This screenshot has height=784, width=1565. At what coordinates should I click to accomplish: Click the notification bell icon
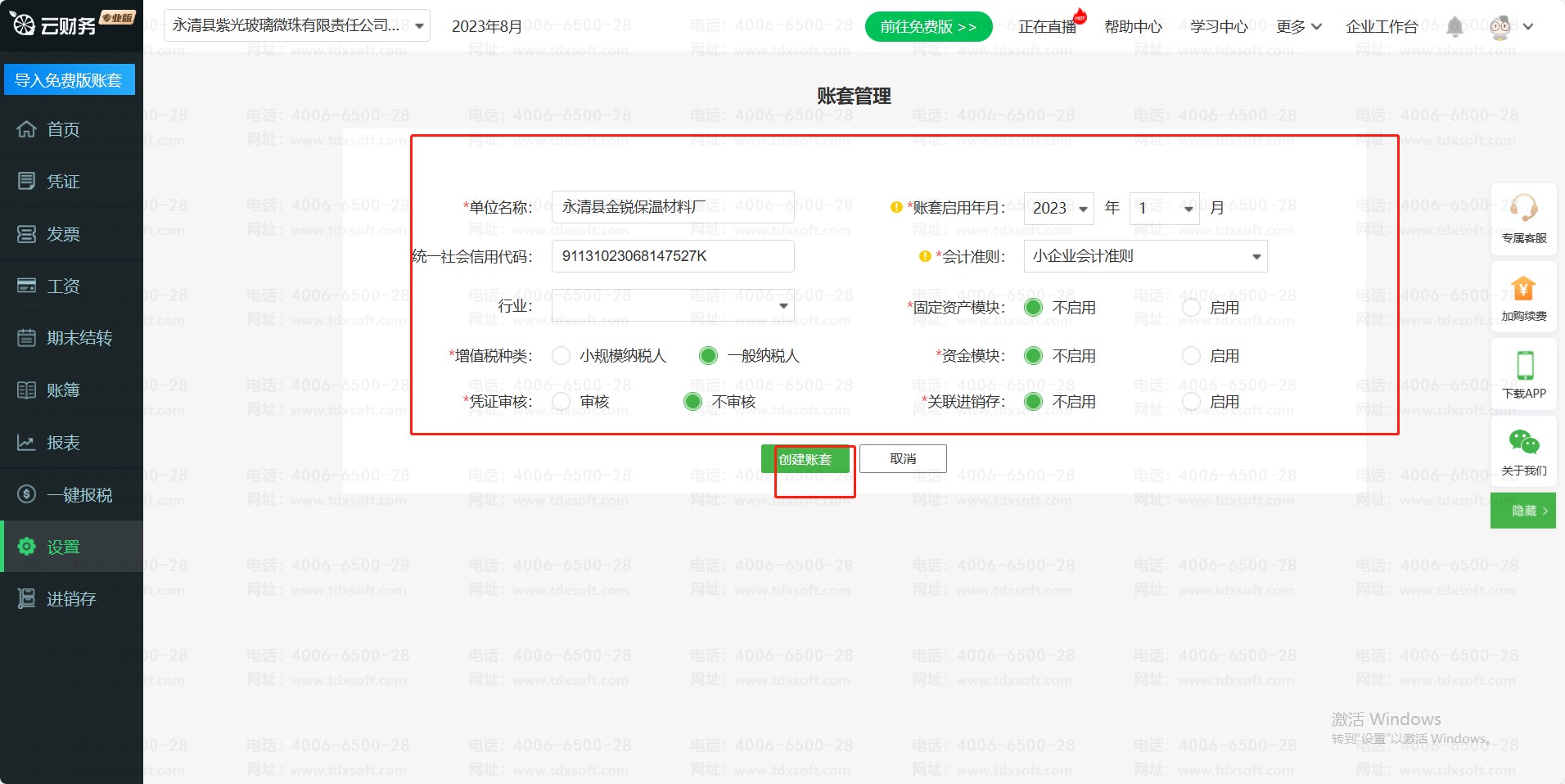pyautogui.click(x=1454, y=27)
